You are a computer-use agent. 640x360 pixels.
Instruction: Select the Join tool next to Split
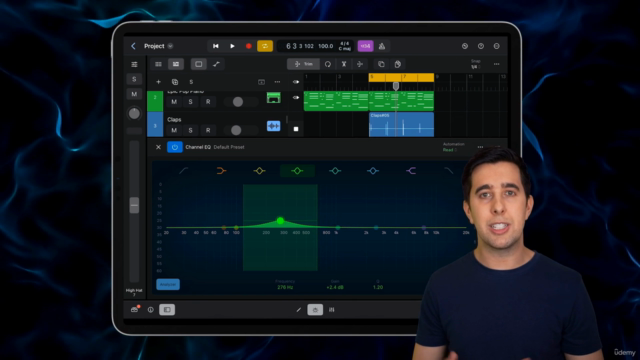360,64
